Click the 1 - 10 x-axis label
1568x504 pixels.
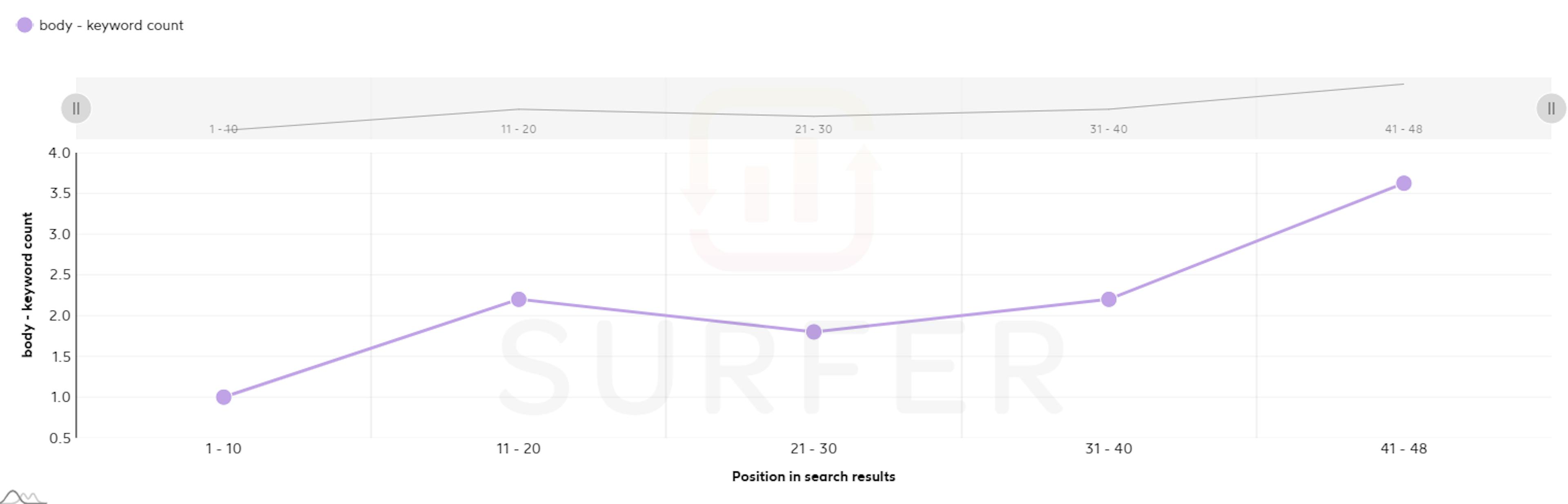tap(223, 448)
